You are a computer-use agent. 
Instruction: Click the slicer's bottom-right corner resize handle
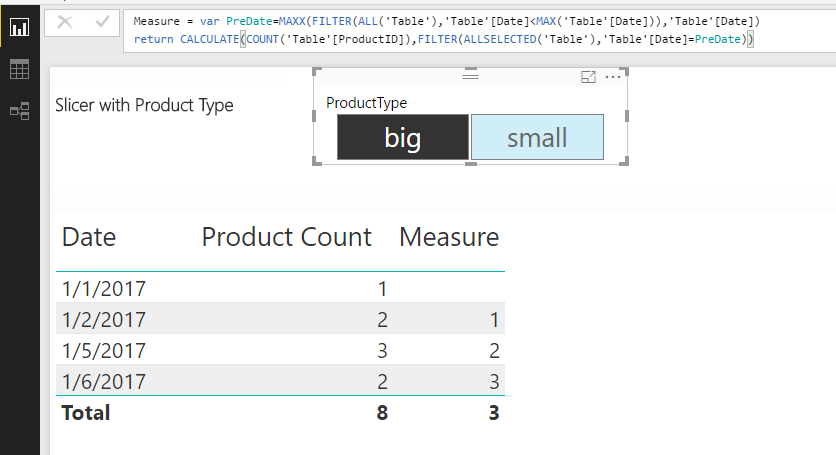coord(624,161)
